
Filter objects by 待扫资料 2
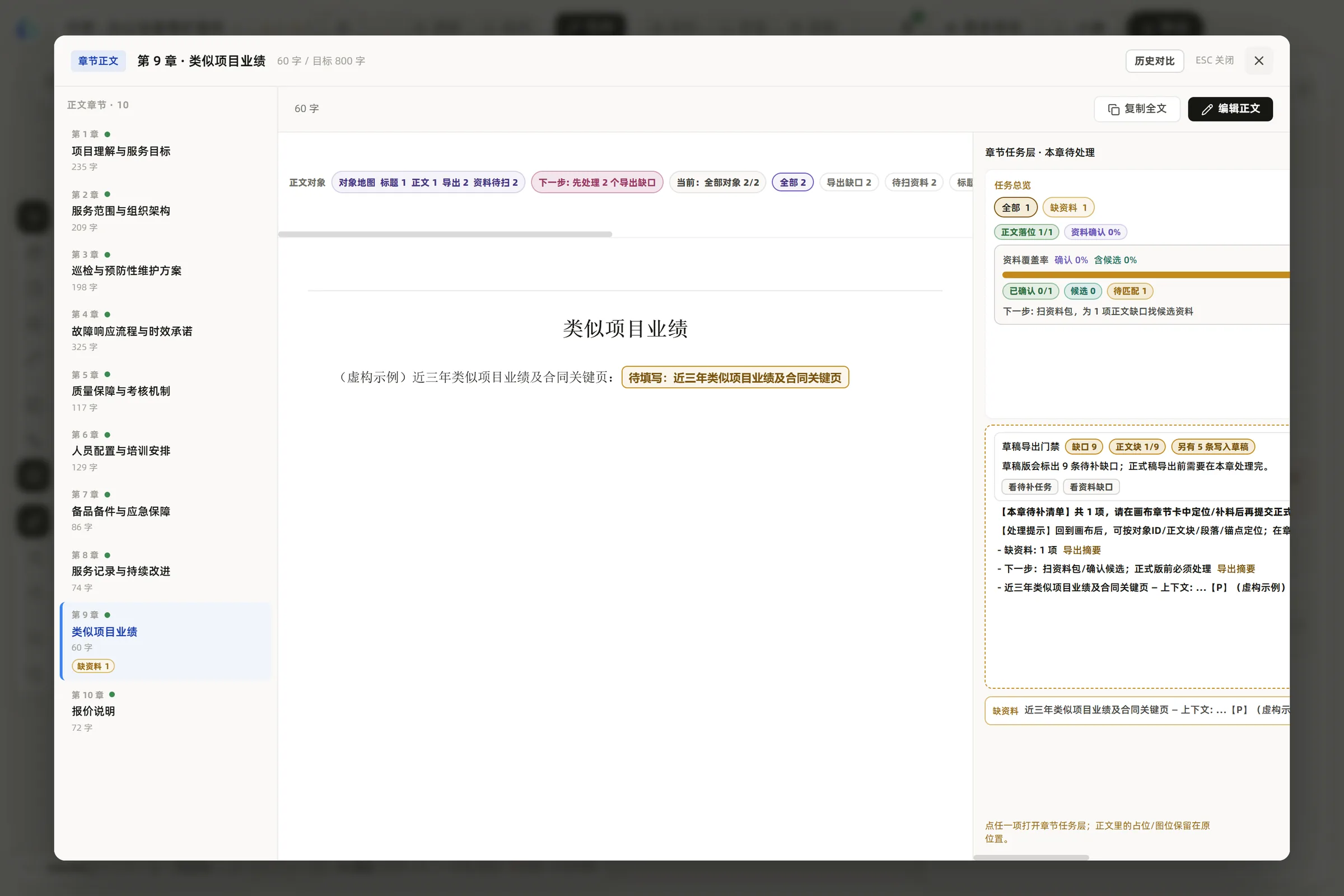pyautogui.click(x=914, y=183)
